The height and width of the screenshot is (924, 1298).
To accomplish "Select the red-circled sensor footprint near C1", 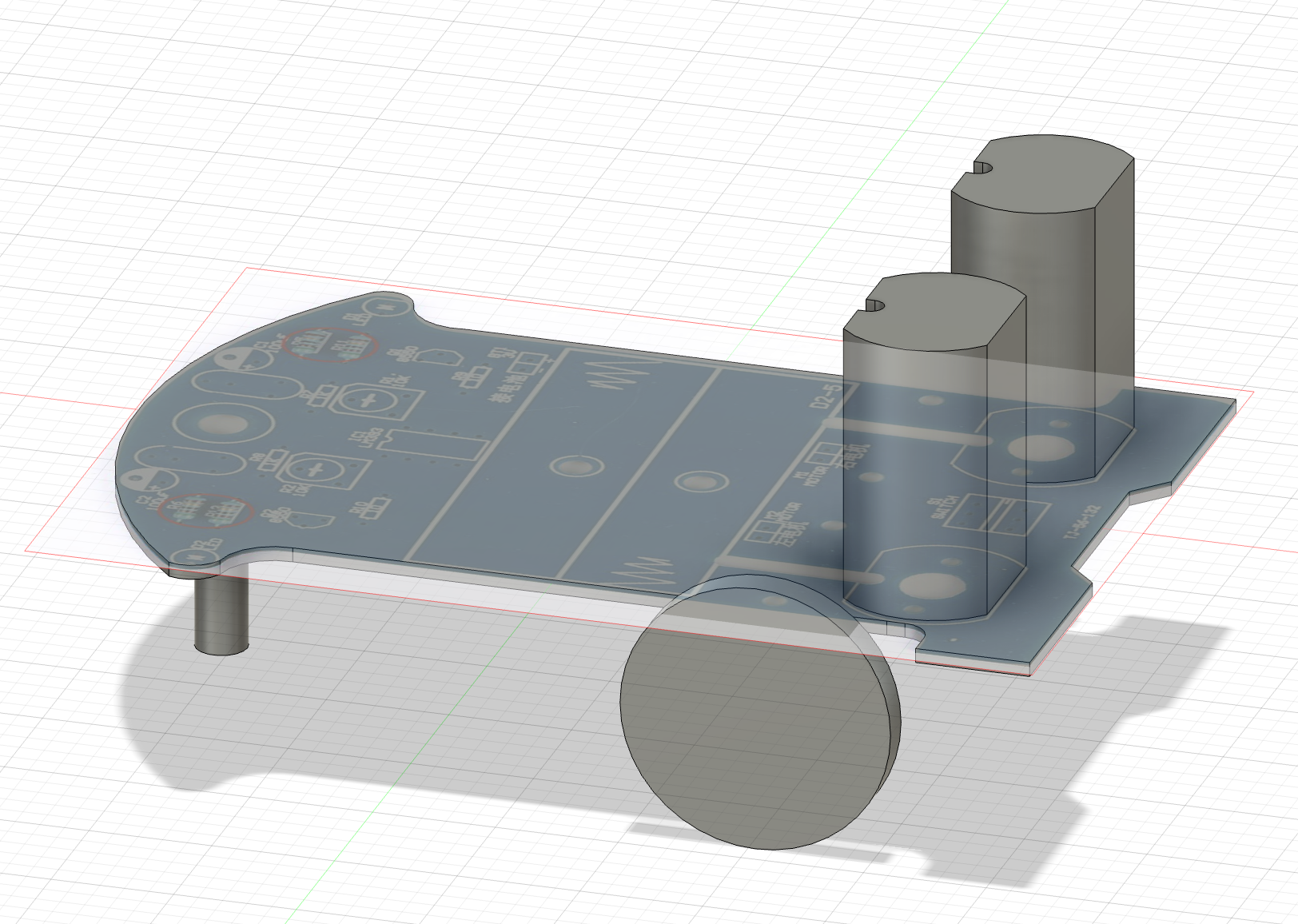I will tap(330, 345).
